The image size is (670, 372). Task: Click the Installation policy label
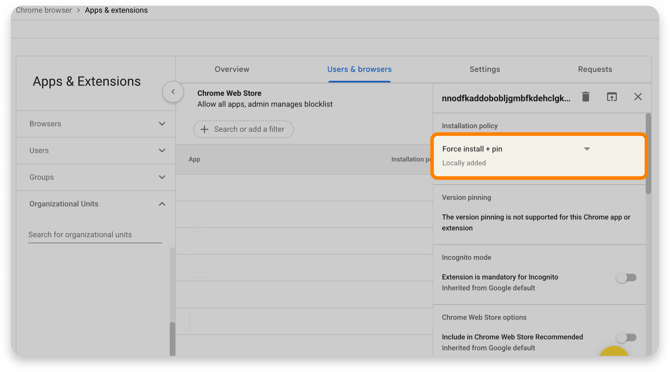[470, 126]
